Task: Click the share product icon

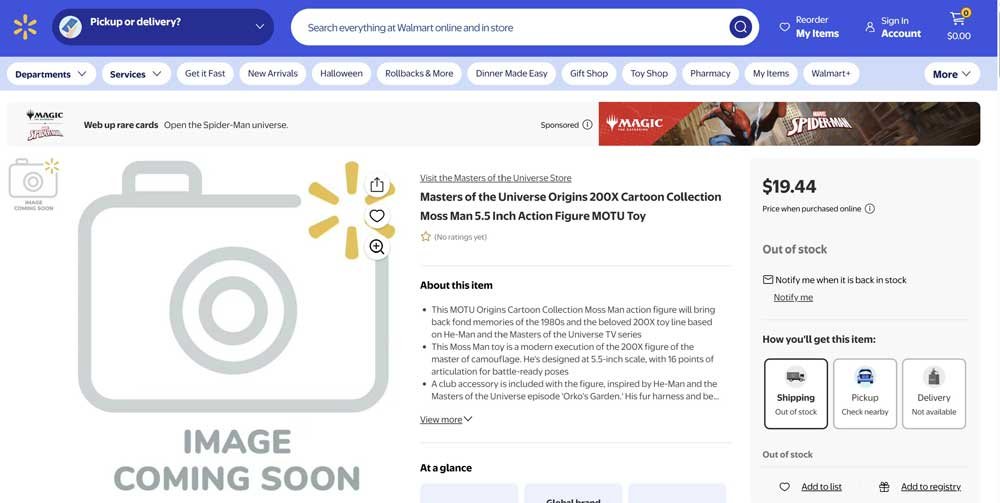Action: coord(377,185)
